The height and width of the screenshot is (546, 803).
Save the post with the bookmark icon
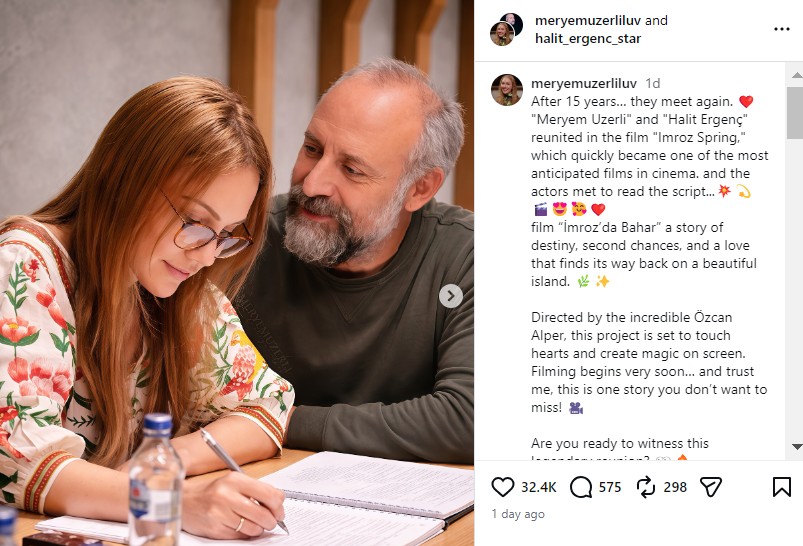click(x=781, y=487)
